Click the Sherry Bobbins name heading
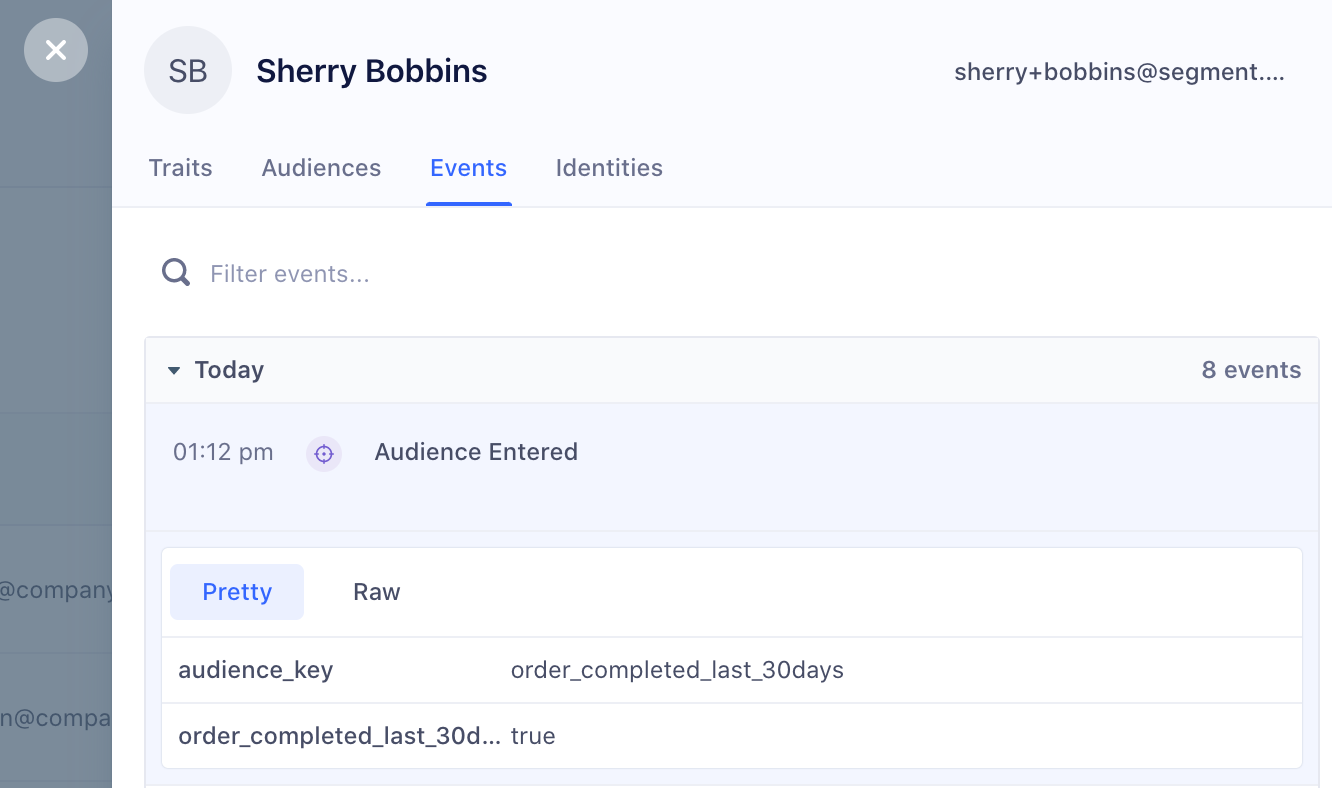The height and width of the screenshot is (788, 1332). click(x=371, y=70)
